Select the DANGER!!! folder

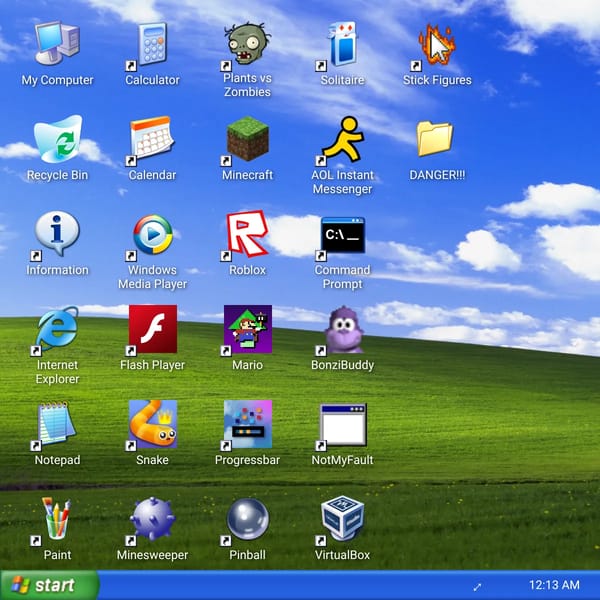click(x=435, y=139)
